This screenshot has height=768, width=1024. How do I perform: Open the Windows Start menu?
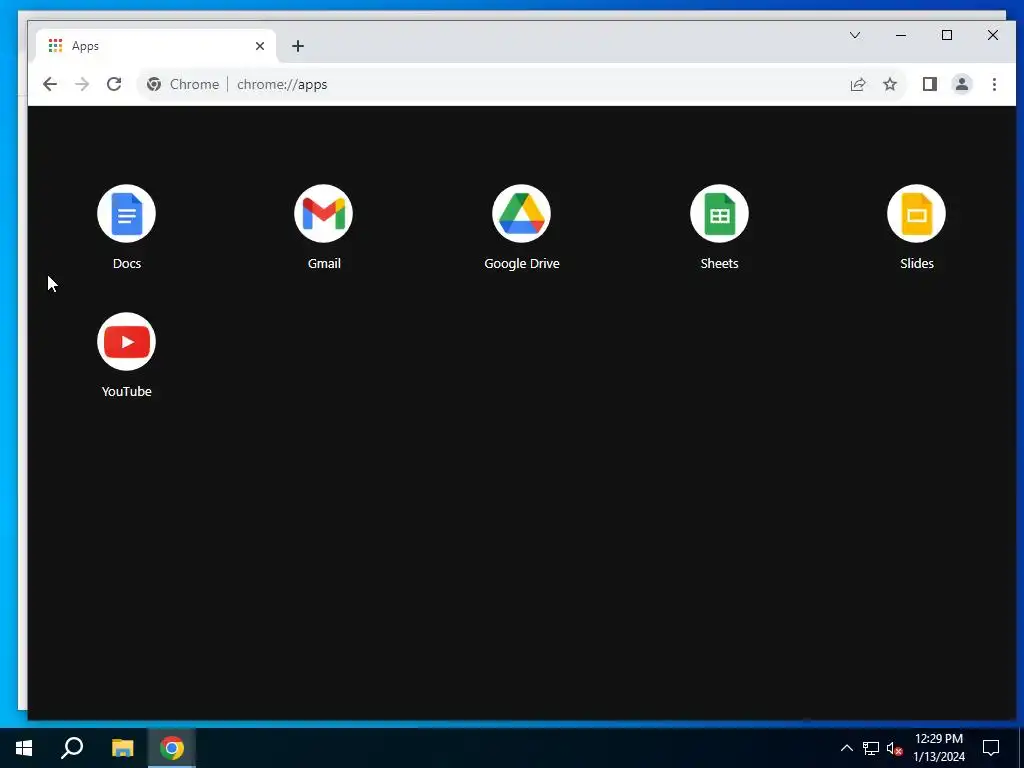point(24,748)
